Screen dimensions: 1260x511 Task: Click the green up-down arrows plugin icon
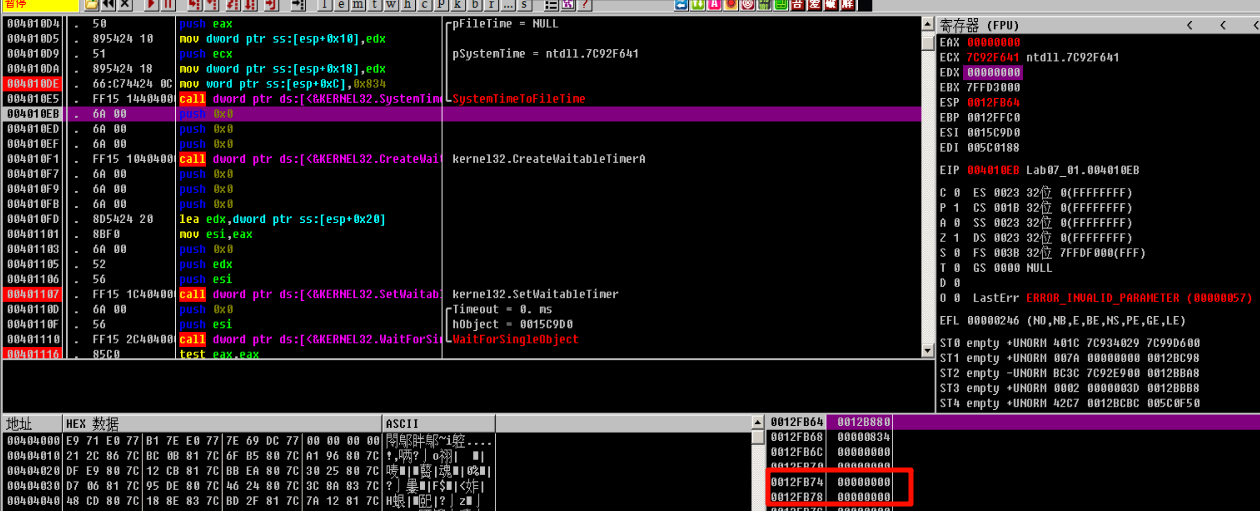pos(698,5)
